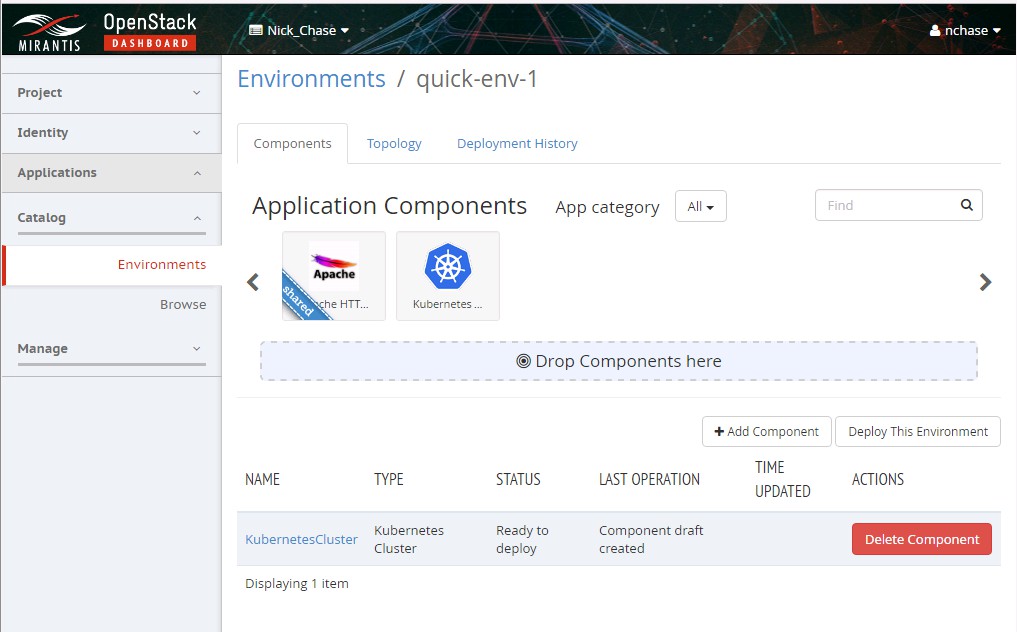Image resolution: width=1017 pixels, height=632 pixels.
Task: Collapse the Applications sidebar section
Action: click(x=112, y=173)
